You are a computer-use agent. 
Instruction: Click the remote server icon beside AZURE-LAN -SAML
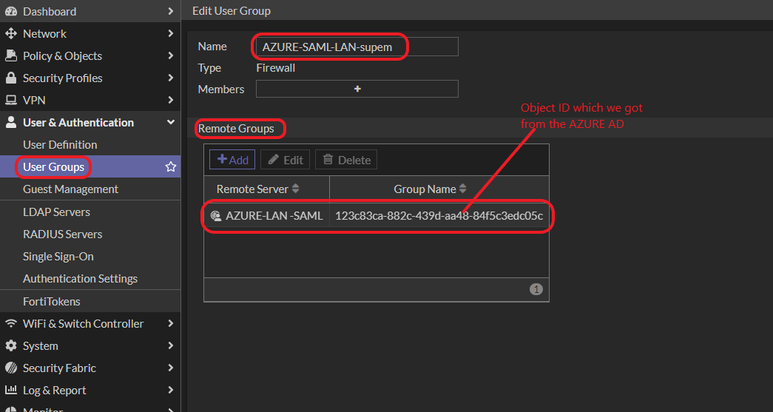[x=215, y=216]
